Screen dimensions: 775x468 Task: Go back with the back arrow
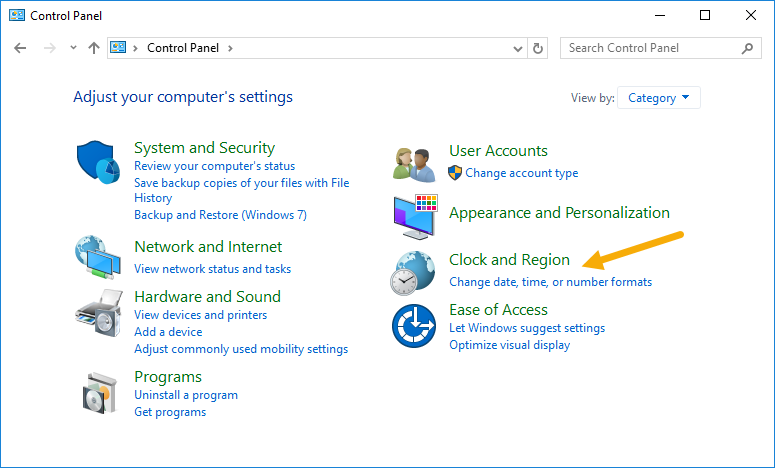(20, 48)
